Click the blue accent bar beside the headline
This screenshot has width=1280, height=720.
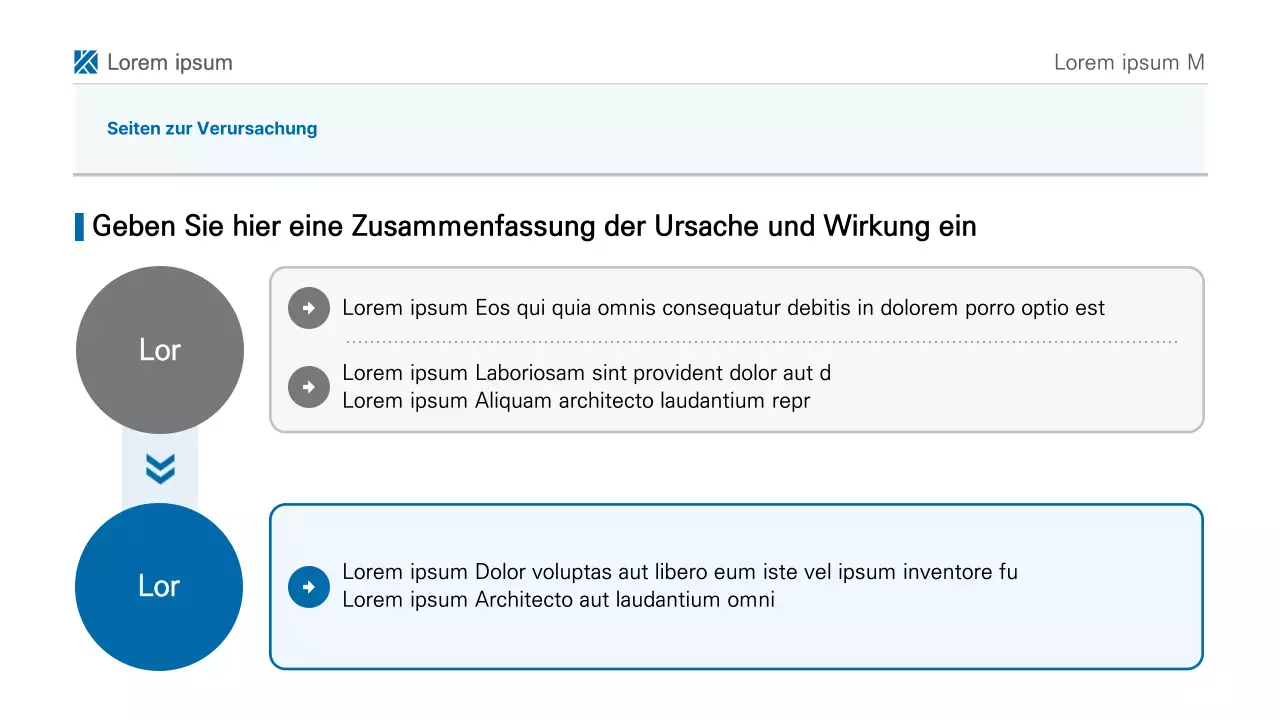click(81, 226)
